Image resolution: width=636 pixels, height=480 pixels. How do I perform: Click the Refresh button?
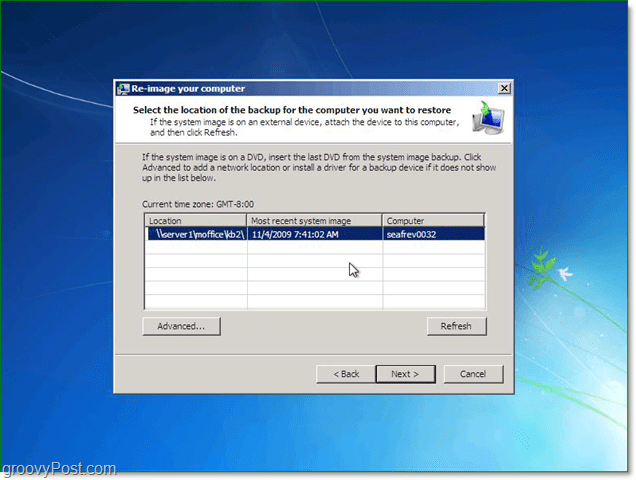tap(456, 326)
